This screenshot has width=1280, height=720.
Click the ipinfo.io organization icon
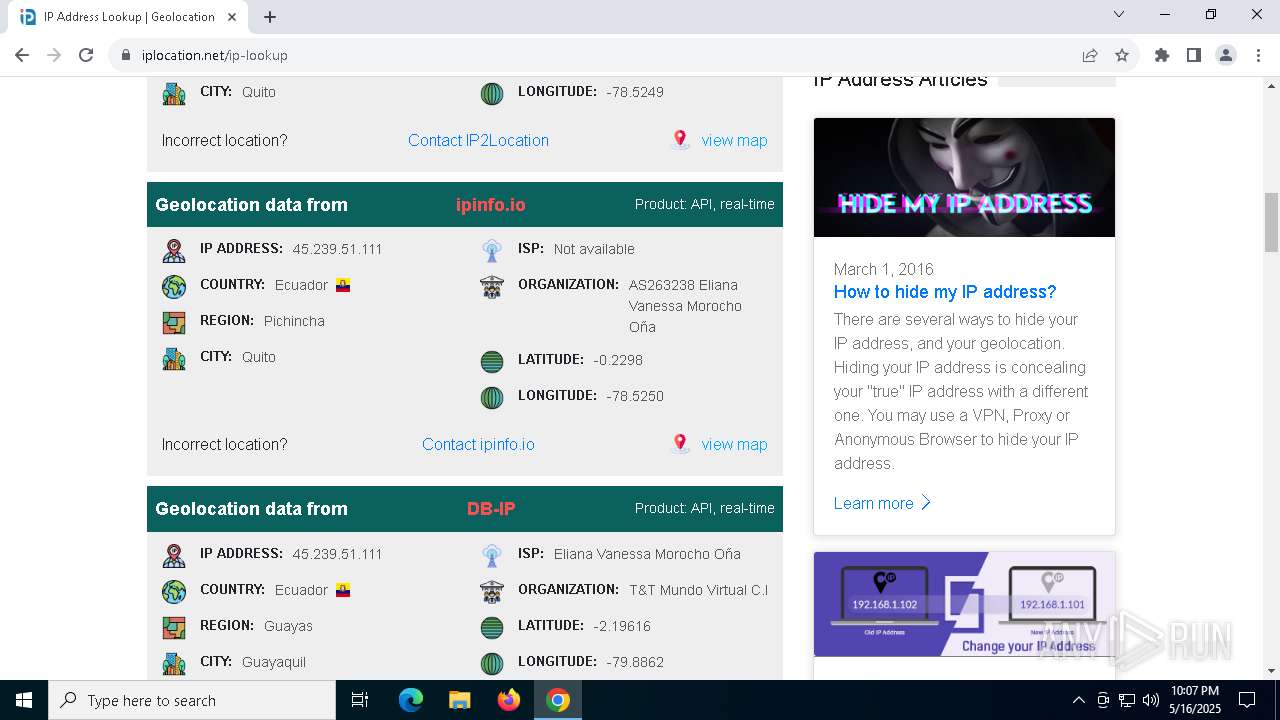point(492,287)
